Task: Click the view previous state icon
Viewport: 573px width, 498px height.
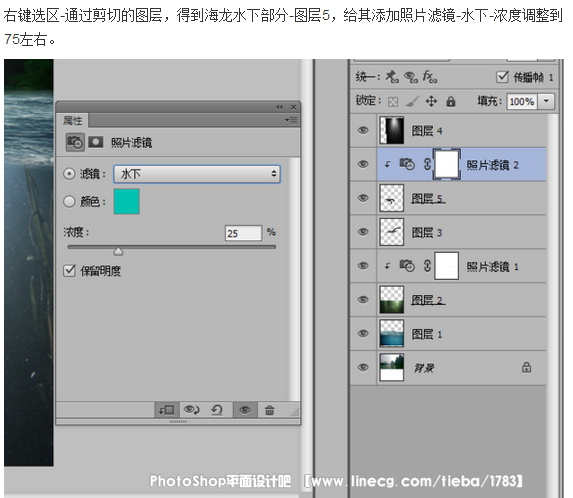Action: tap(191, 410)
